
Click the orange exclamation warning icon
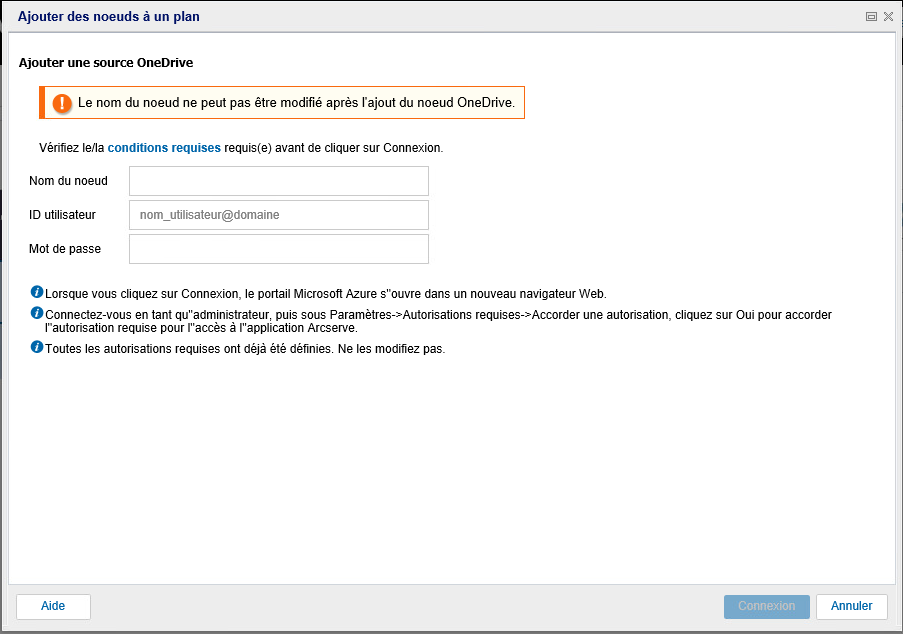click(x=62, y=103)
